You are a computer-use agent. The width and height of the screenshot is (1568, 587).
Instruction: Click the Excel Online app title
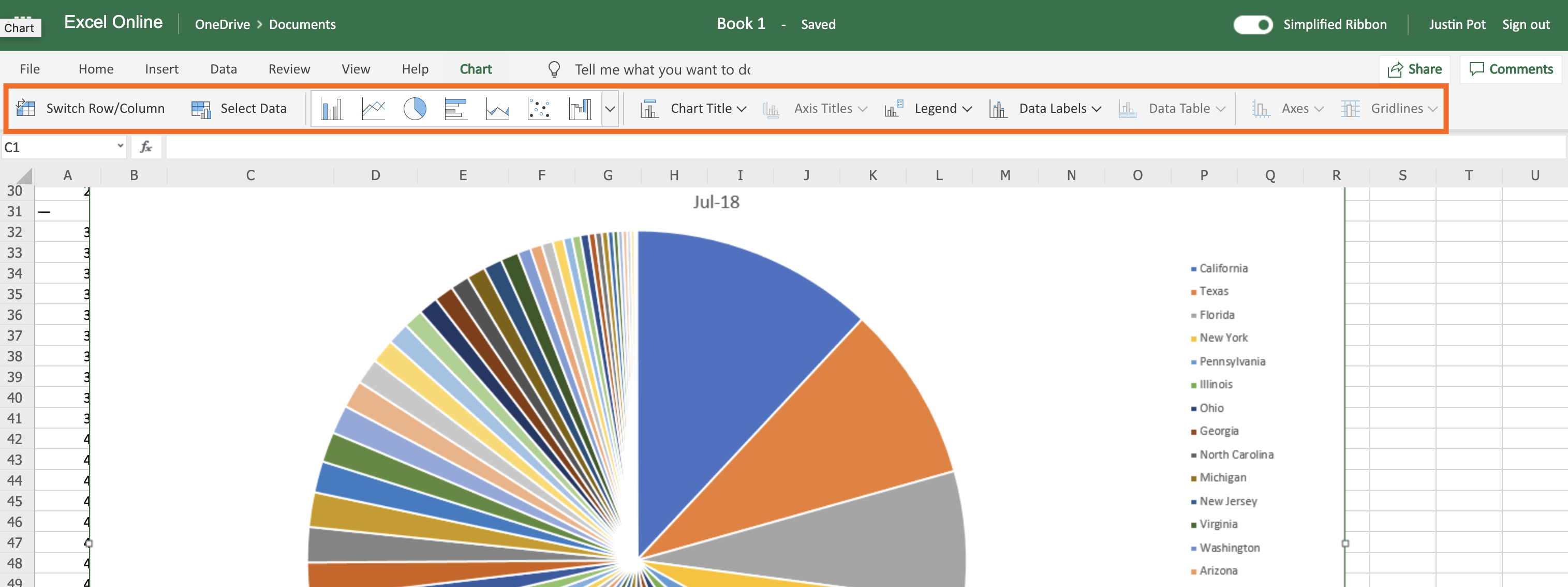click(x=113, y=23)
